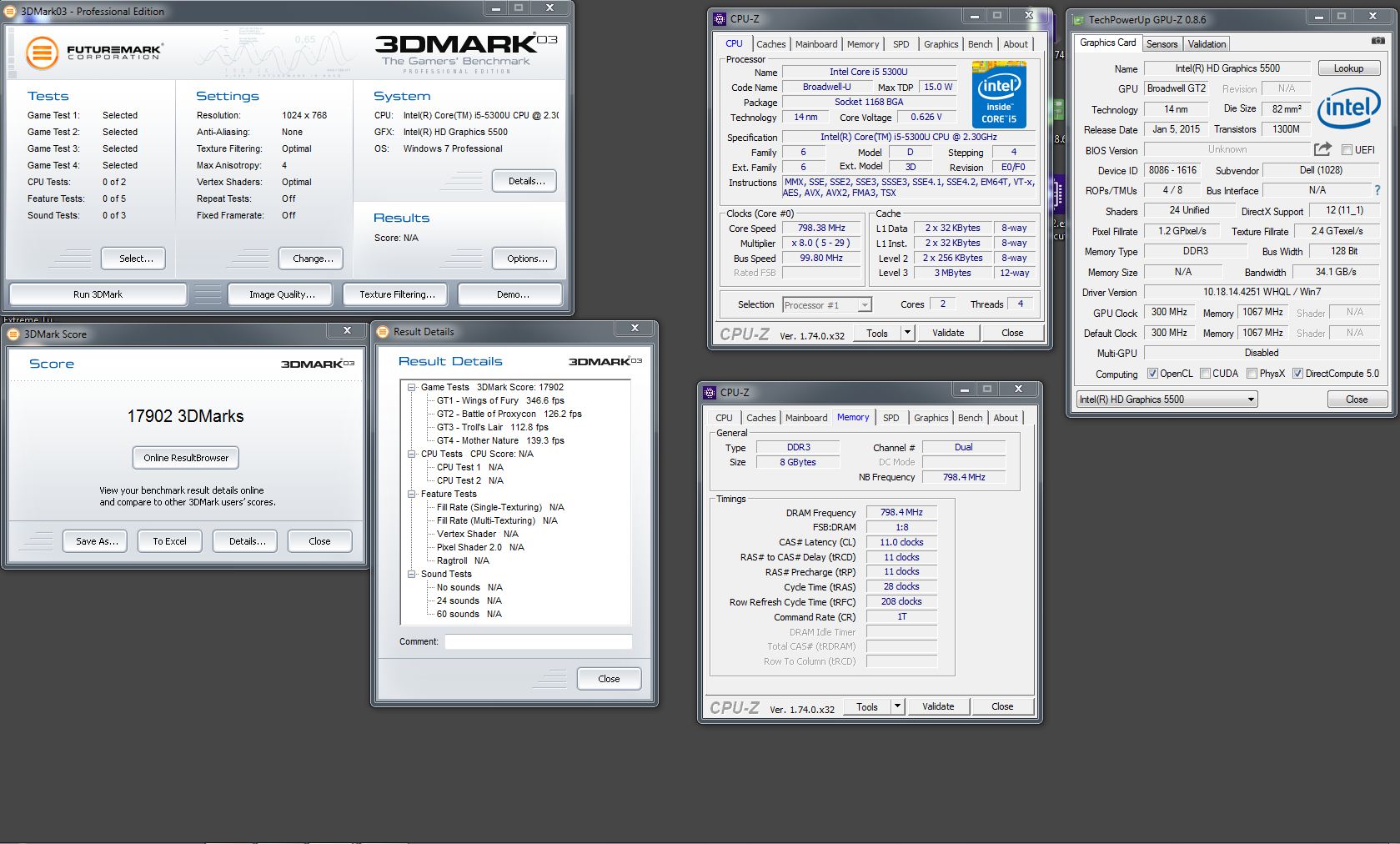Click Validate button in upper CPU-Z

point(948,333)
